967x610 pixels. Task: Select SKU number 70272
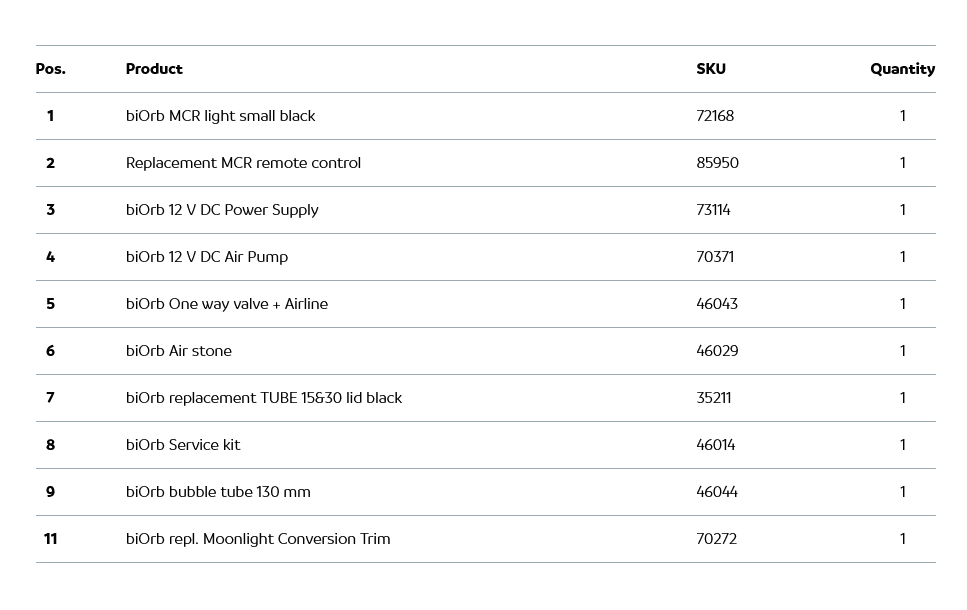(716, 539)
